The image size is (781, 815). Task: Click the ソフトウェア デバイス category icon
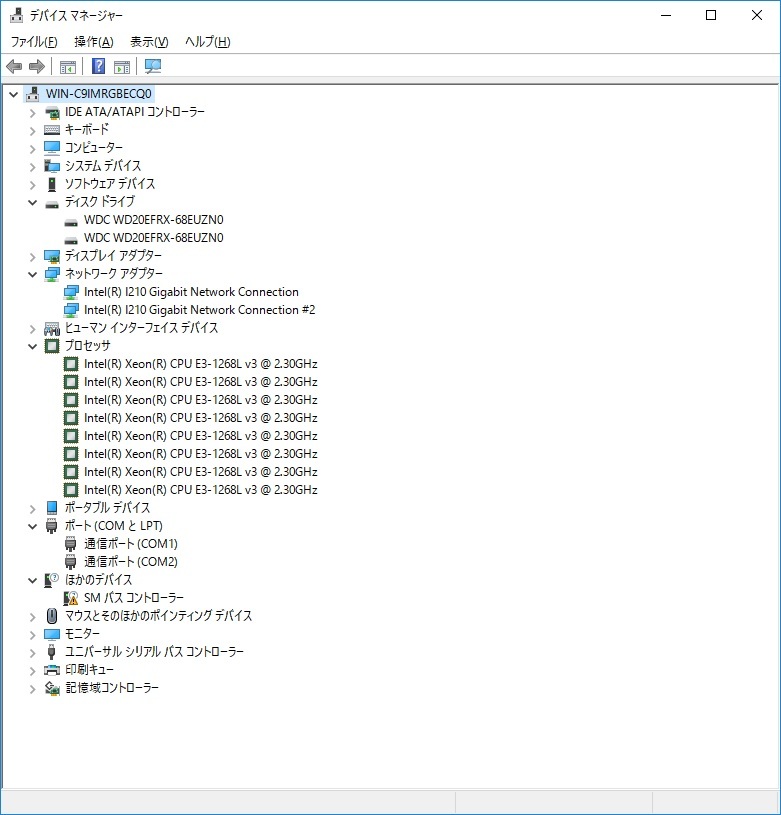click(52, 184)
